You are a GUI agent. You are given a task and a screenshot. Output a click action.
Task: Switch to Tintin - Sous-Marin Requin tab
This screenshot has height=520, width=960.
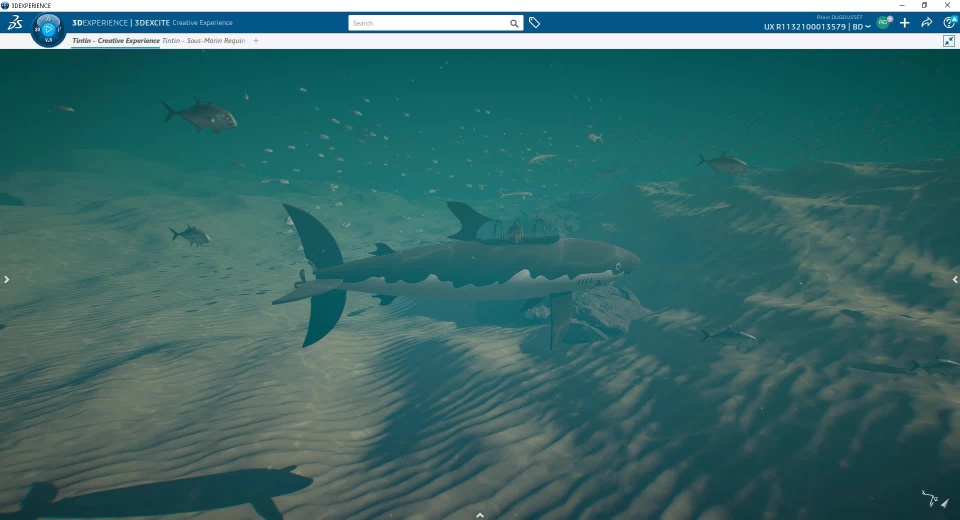(x=204, y=40)
